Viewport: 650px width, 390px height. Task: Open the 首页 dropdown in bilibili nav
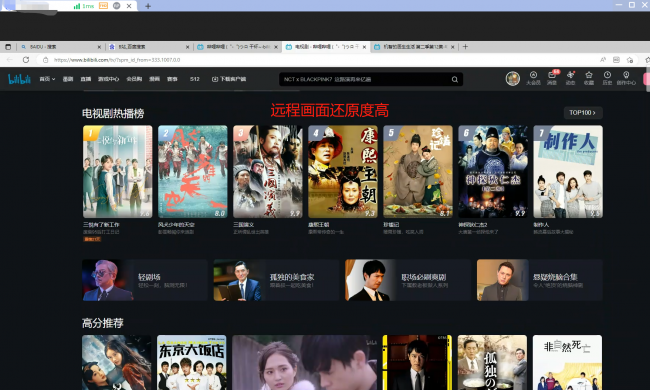coord(47,79)
